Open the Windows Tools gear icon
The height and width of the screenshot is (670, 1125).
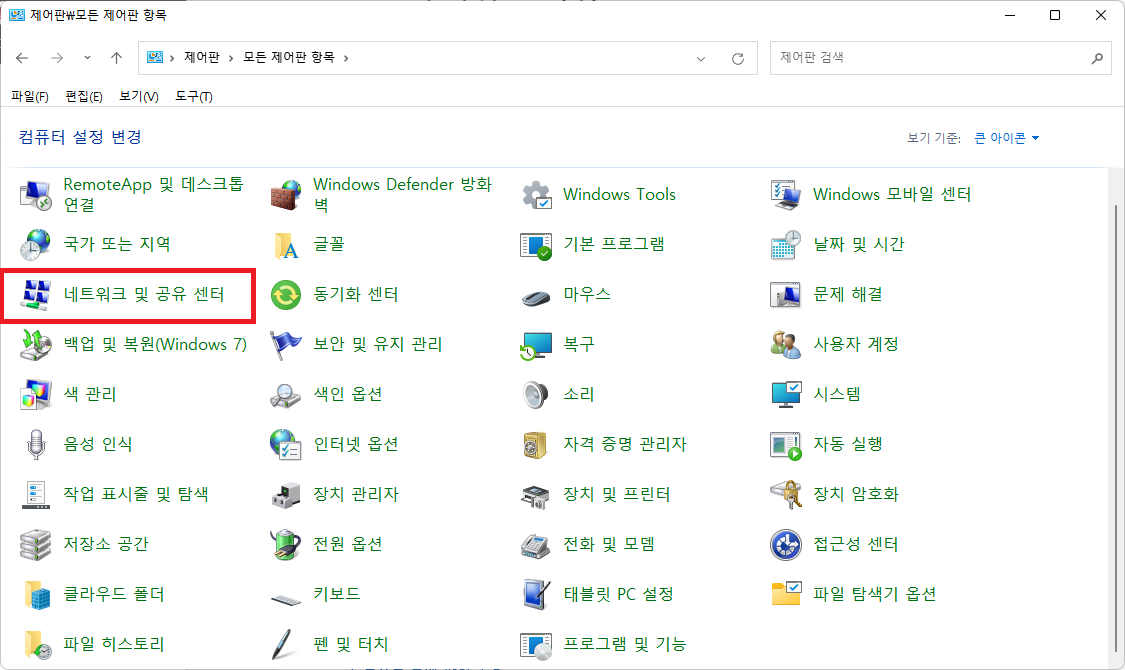click(536, 194)
